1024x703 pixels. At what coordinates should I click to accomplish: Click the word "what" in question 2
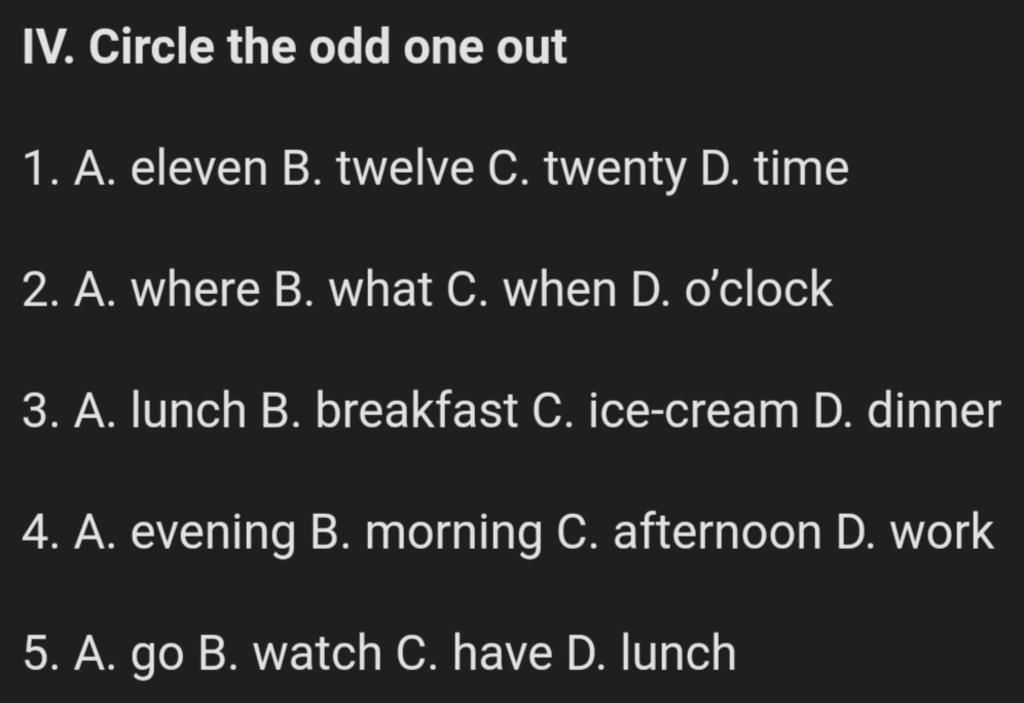(x=380, y=289)
